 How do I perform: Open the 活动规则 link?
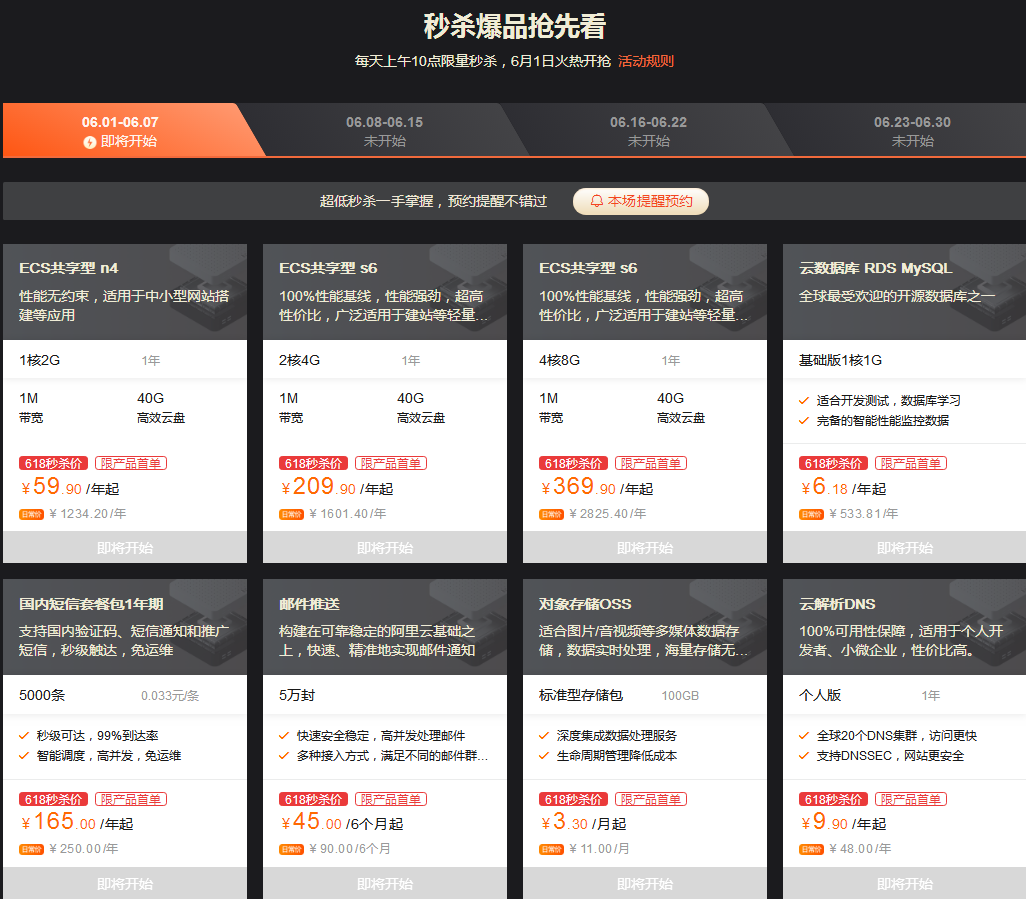(645, 61)
